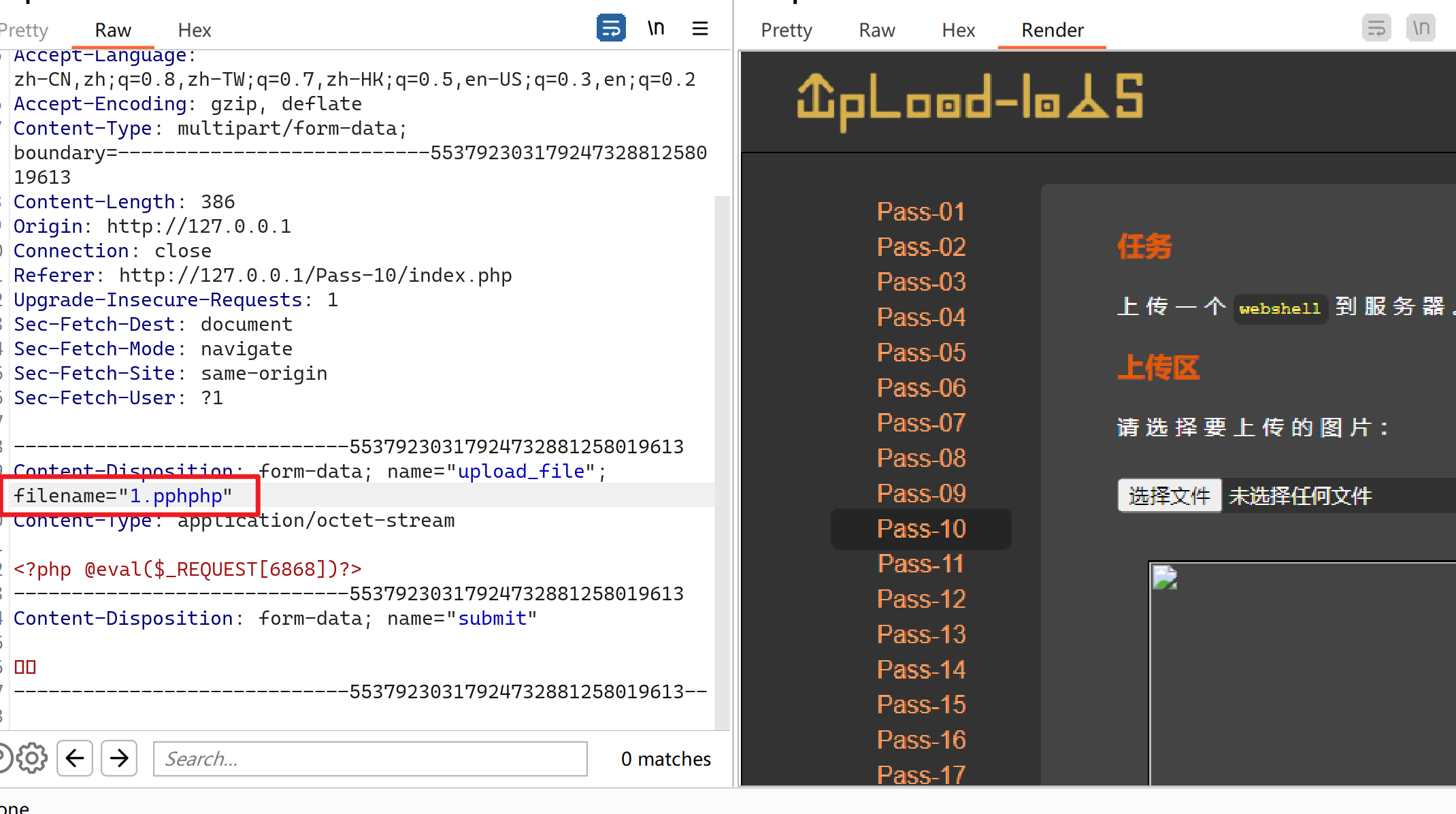This screenshot has height=814, width=1456.
Task: Toggle word wrap icon in request panel
Action: [611, 29]
